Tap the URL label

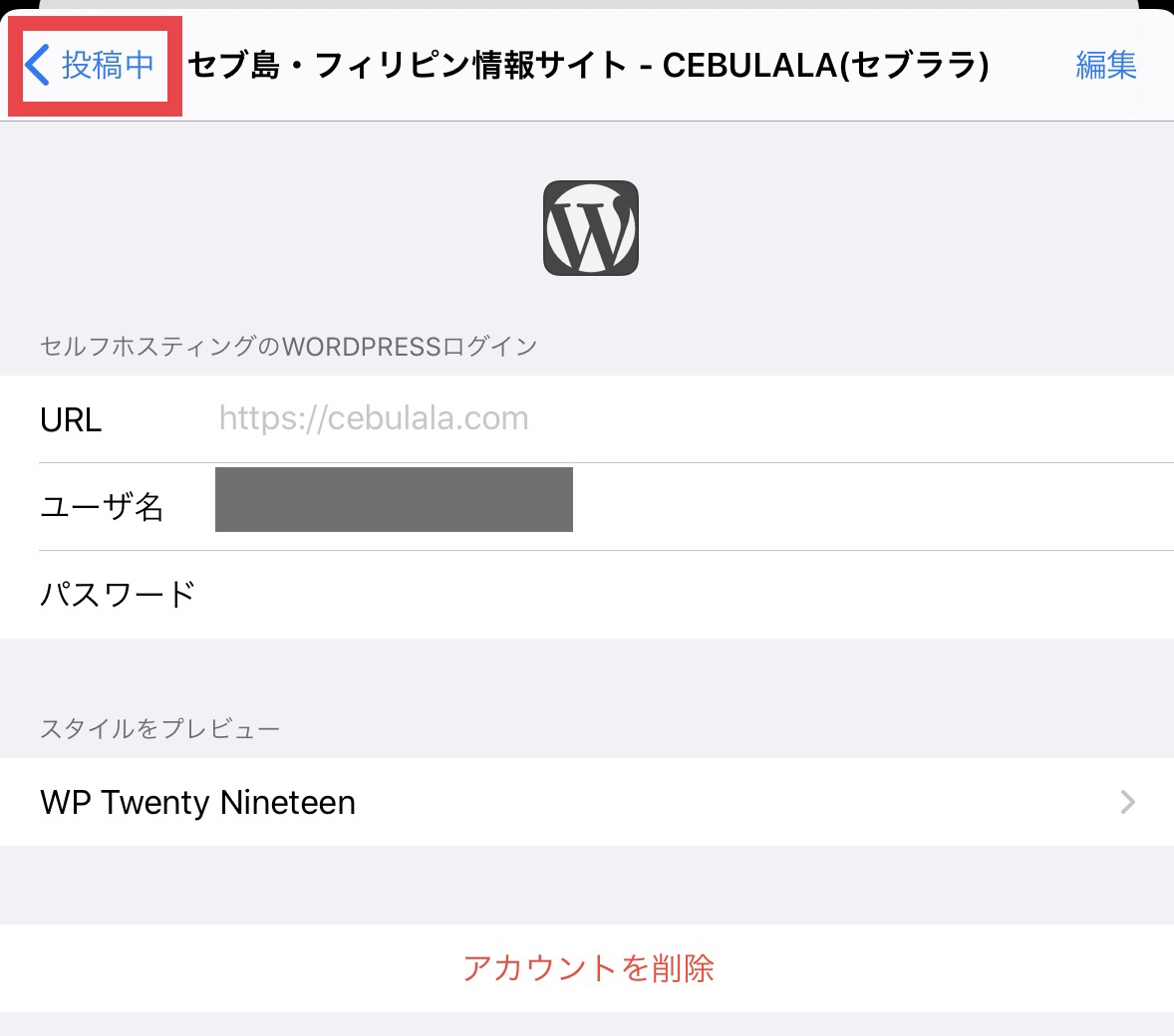[x=71, y=419]
